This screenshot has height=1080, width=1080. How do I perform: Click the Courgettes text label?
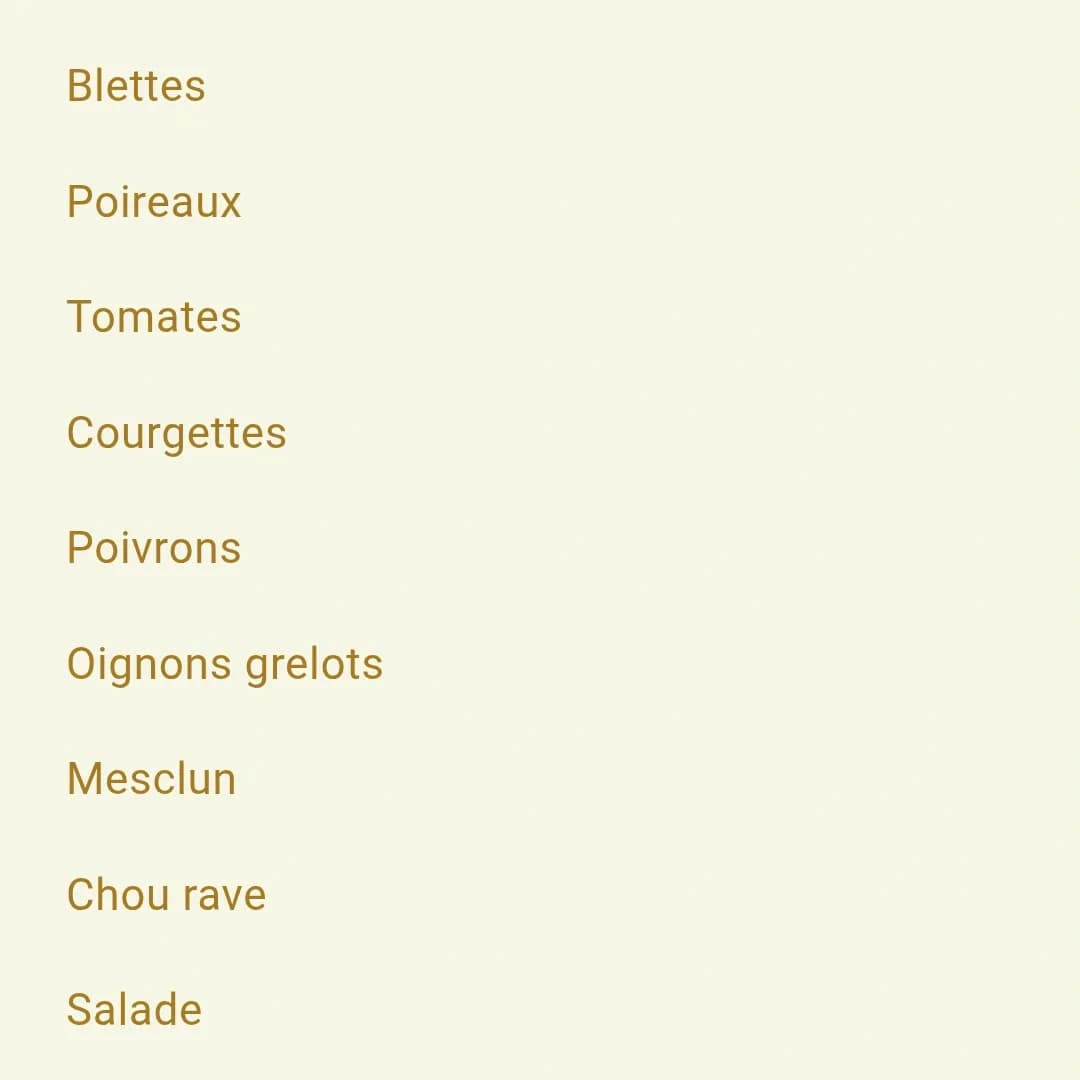(x=176, y=433)
